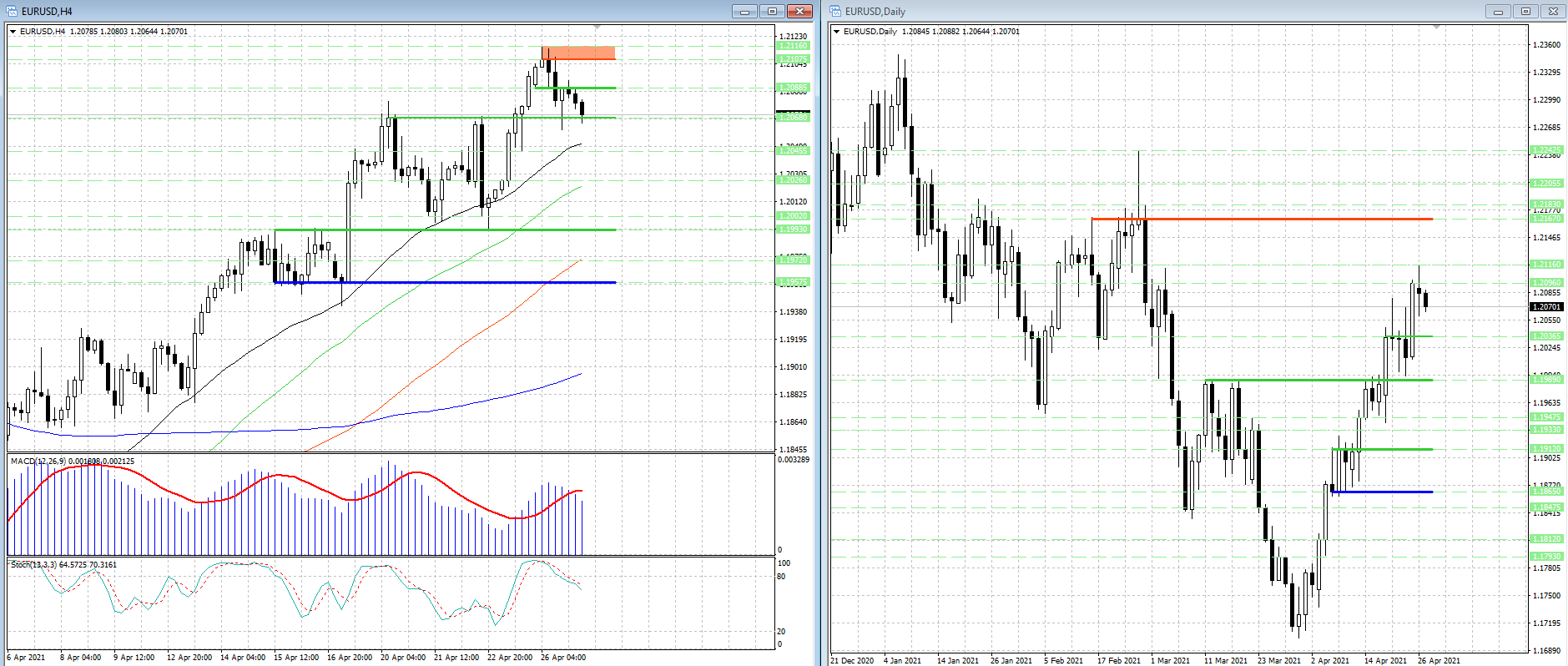Screen dimensions: 1568x666
Task: Click the 1.20701 current price label on Daily axis
Action: point(1545,307)
